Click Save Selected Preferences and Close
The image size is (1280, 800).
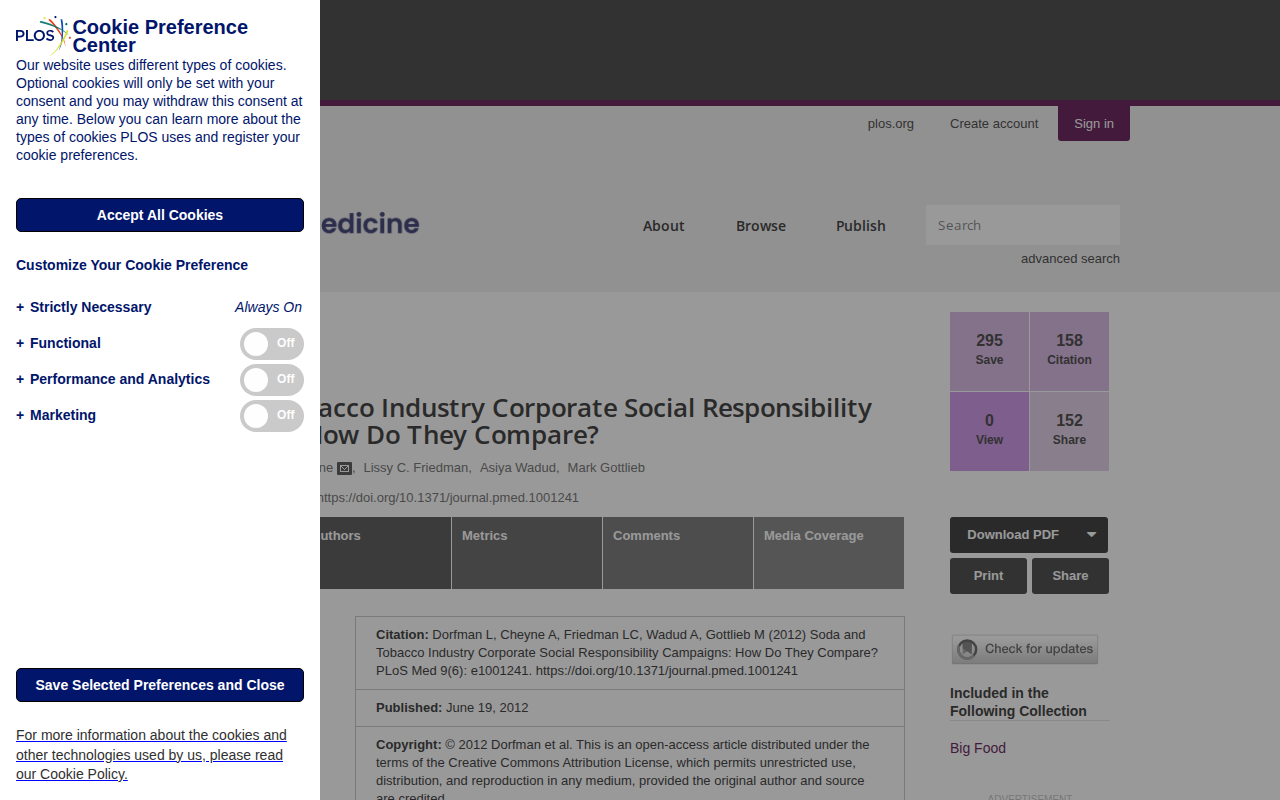pos(160,685)
